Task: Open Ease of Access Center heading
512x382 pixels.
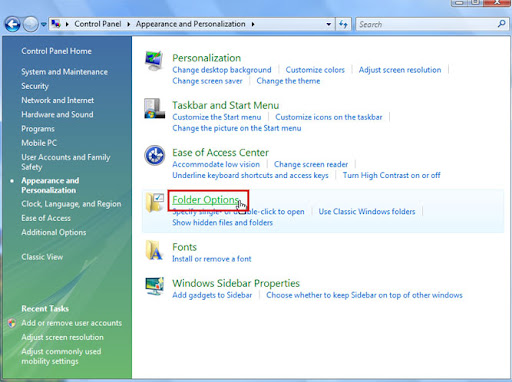Action: tap(220, 153)
